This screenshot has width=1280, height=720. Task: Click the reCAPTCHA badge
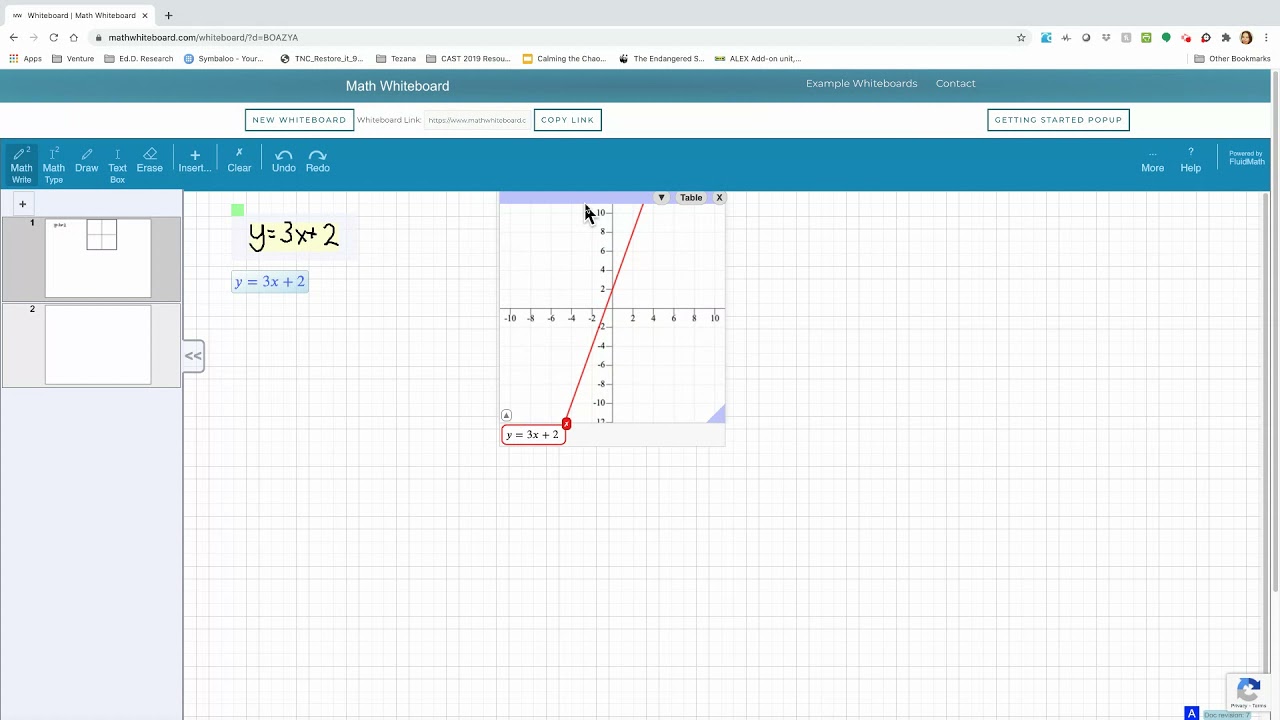(x=1248, y=693)
